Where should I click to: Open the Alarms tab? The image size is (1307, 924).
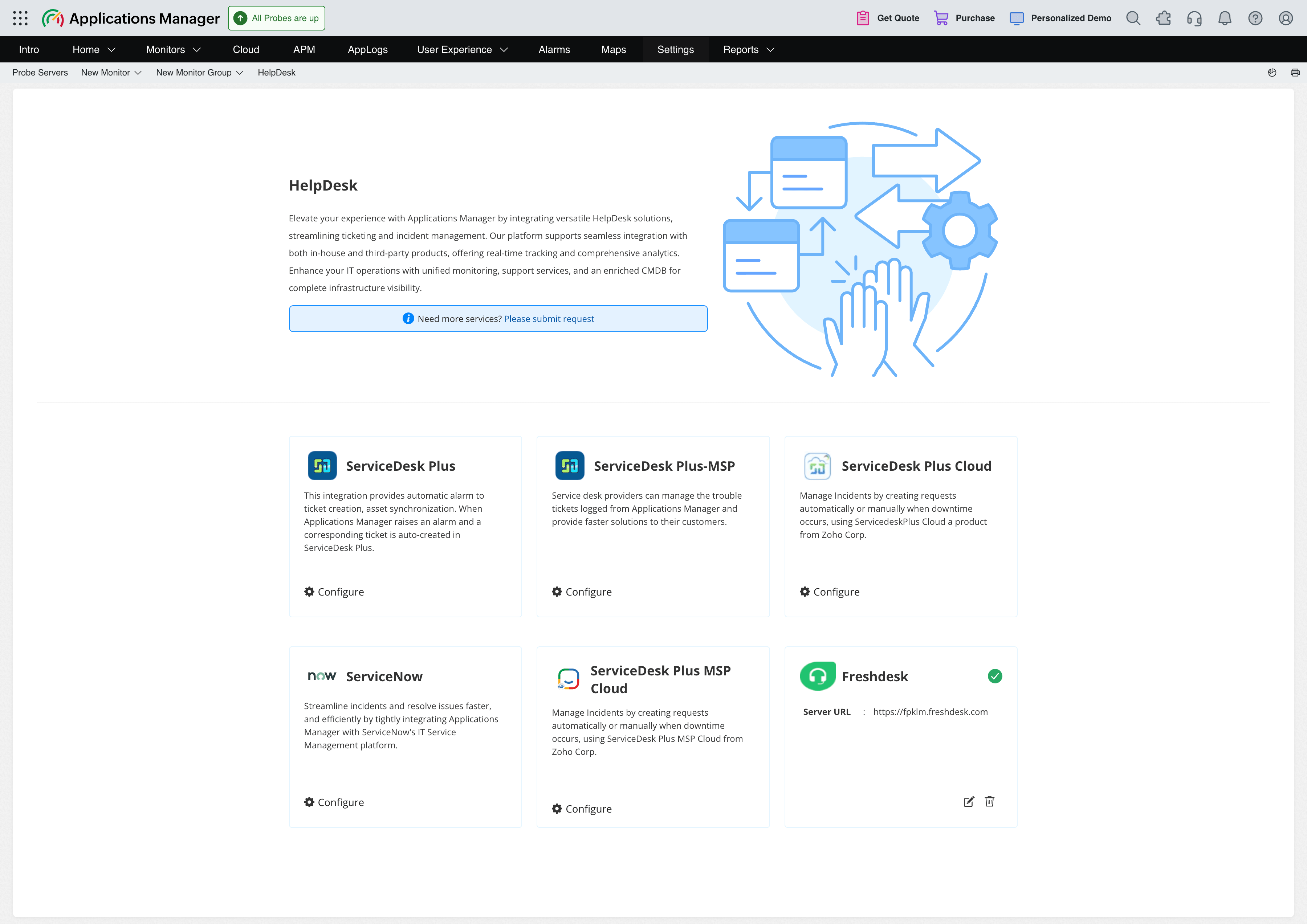click(554, 49)
